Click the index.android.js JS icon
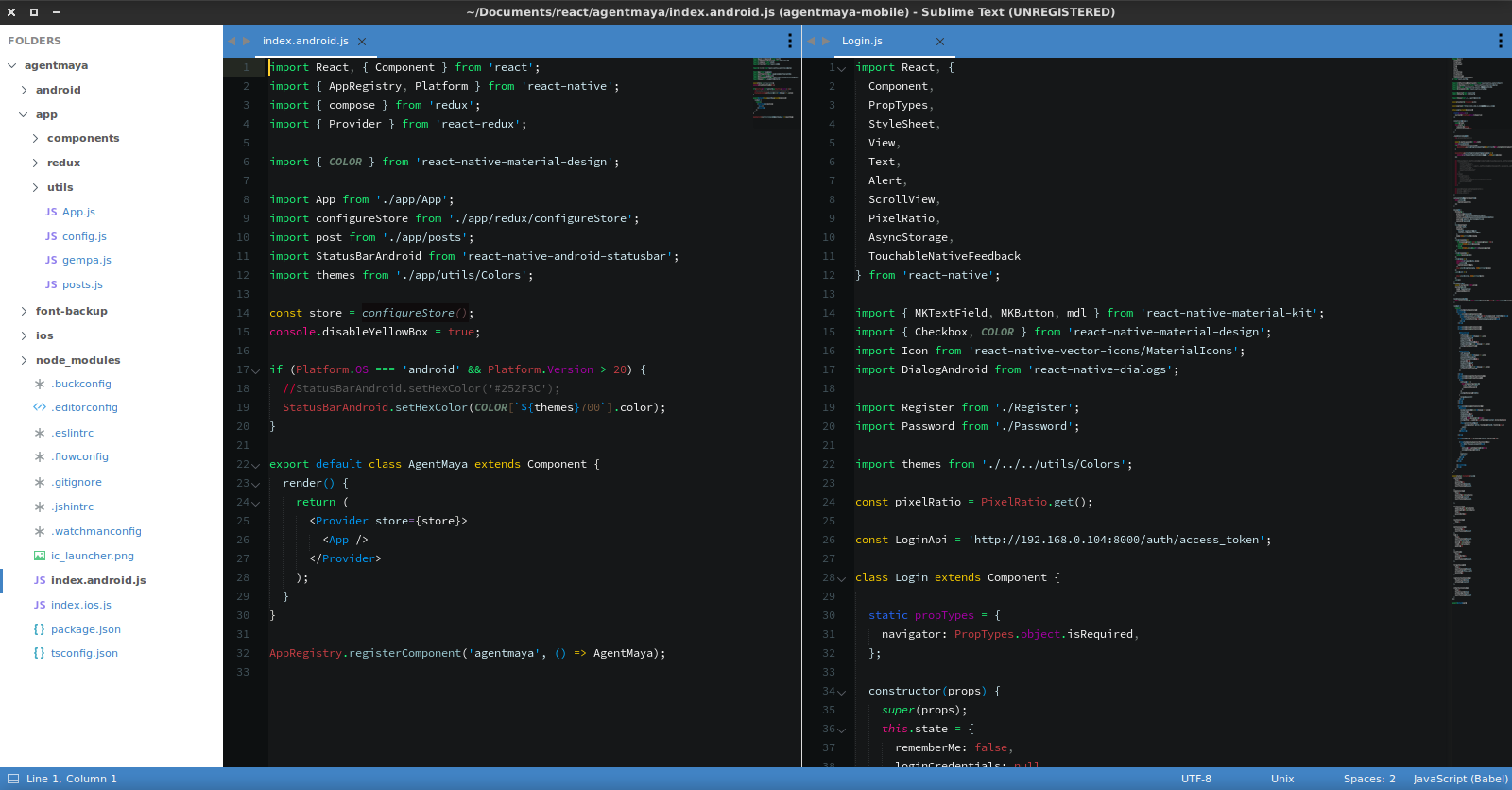This screenshot has width=1512, height=790. tap(40, 580)
